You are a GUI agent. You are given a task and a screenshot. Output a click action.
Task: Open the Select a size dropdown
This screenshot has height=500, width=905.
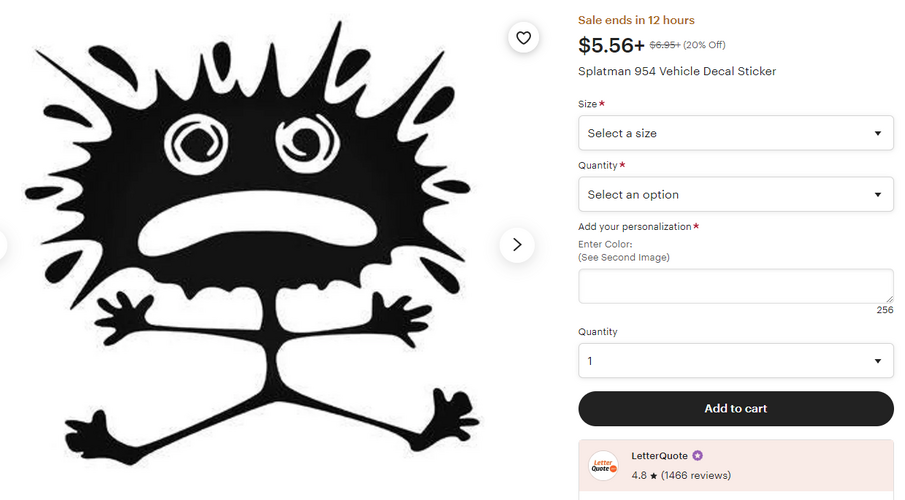pos(735,133)
